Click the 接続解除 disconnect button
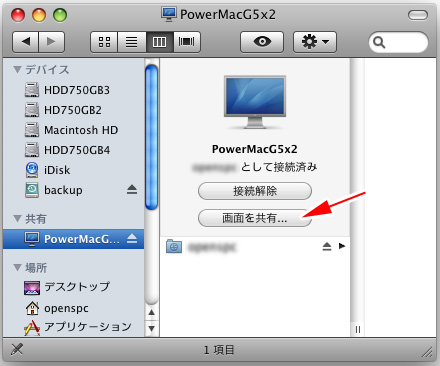 pyautogui.click(x=255, y=191)
